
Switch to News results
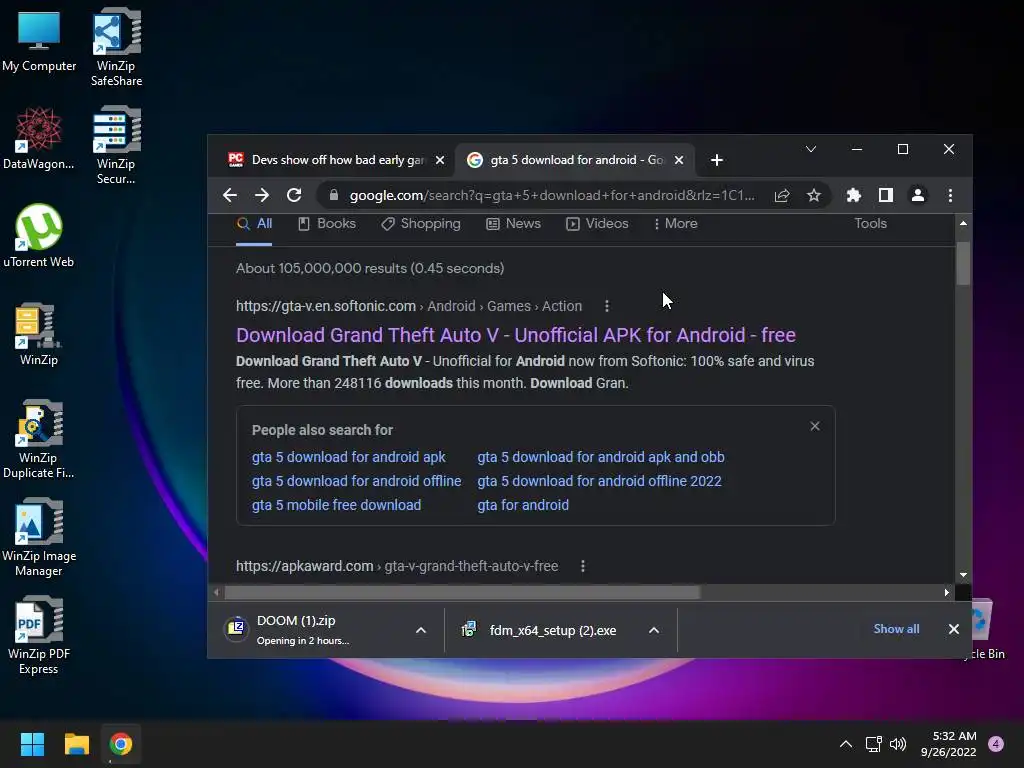(513, 224)
